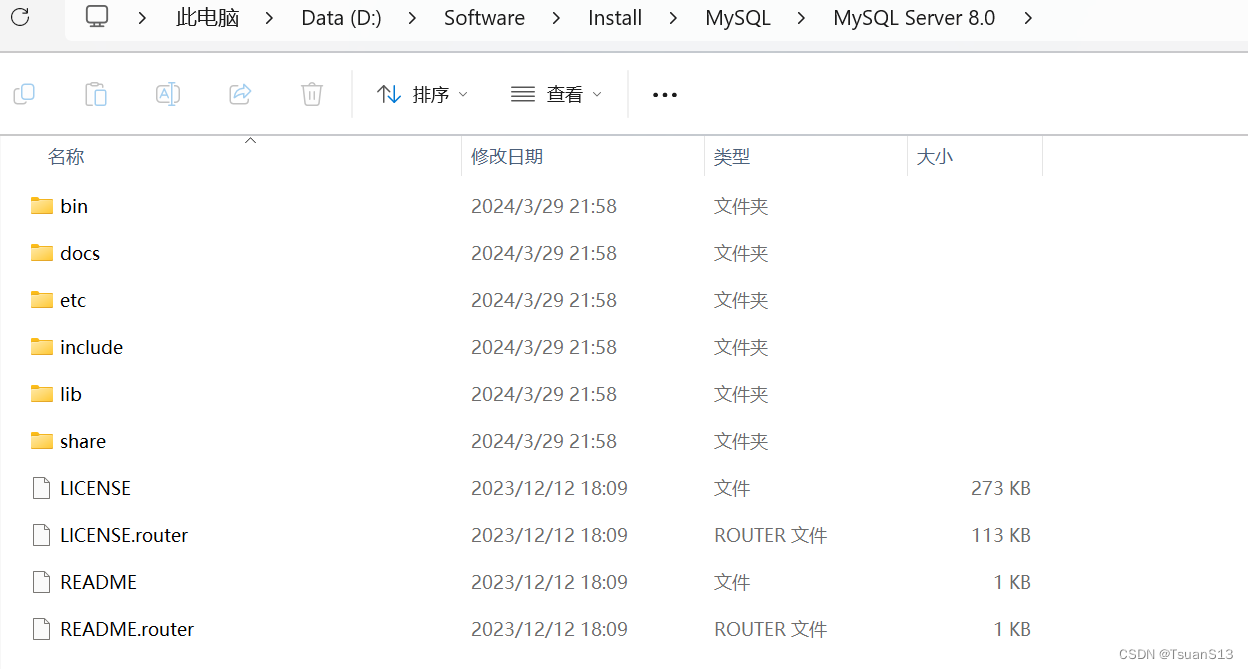Click the README file icon

pos(41,582)
